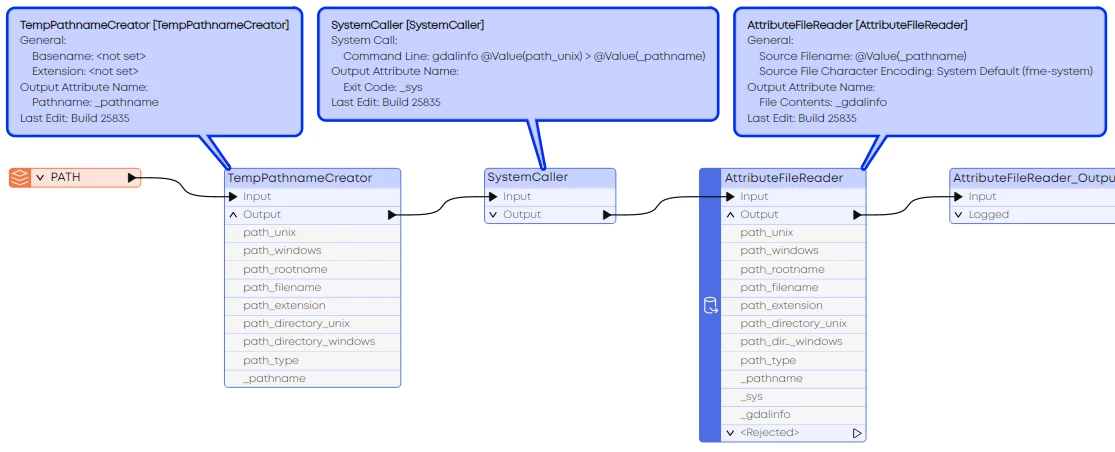Collapse TempPathnameCreator Output attribute list
Image resolution: width=1115 pixels, height=452 pixels.
coord(233,215)
